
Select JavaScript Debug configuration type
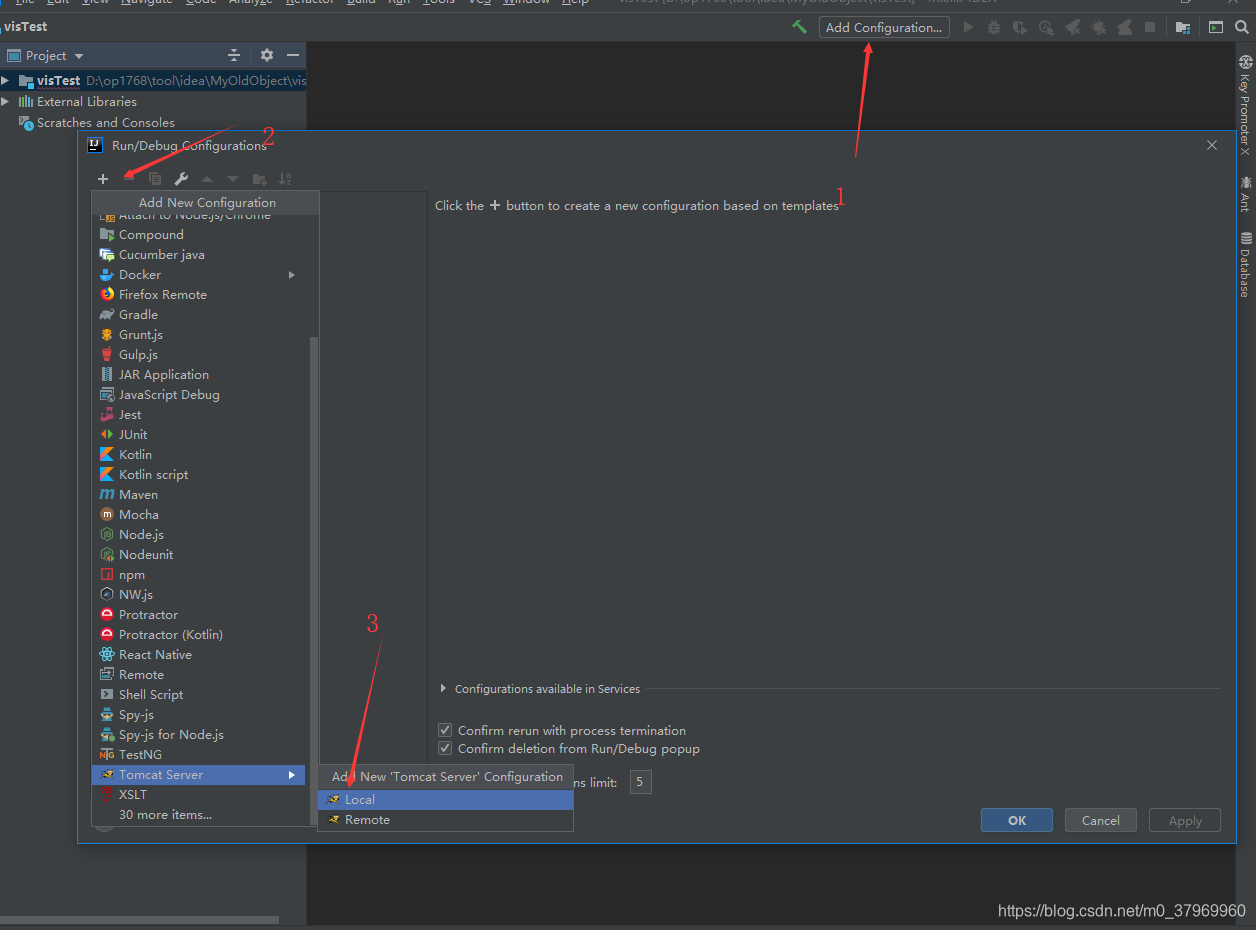tap(199, 395)
